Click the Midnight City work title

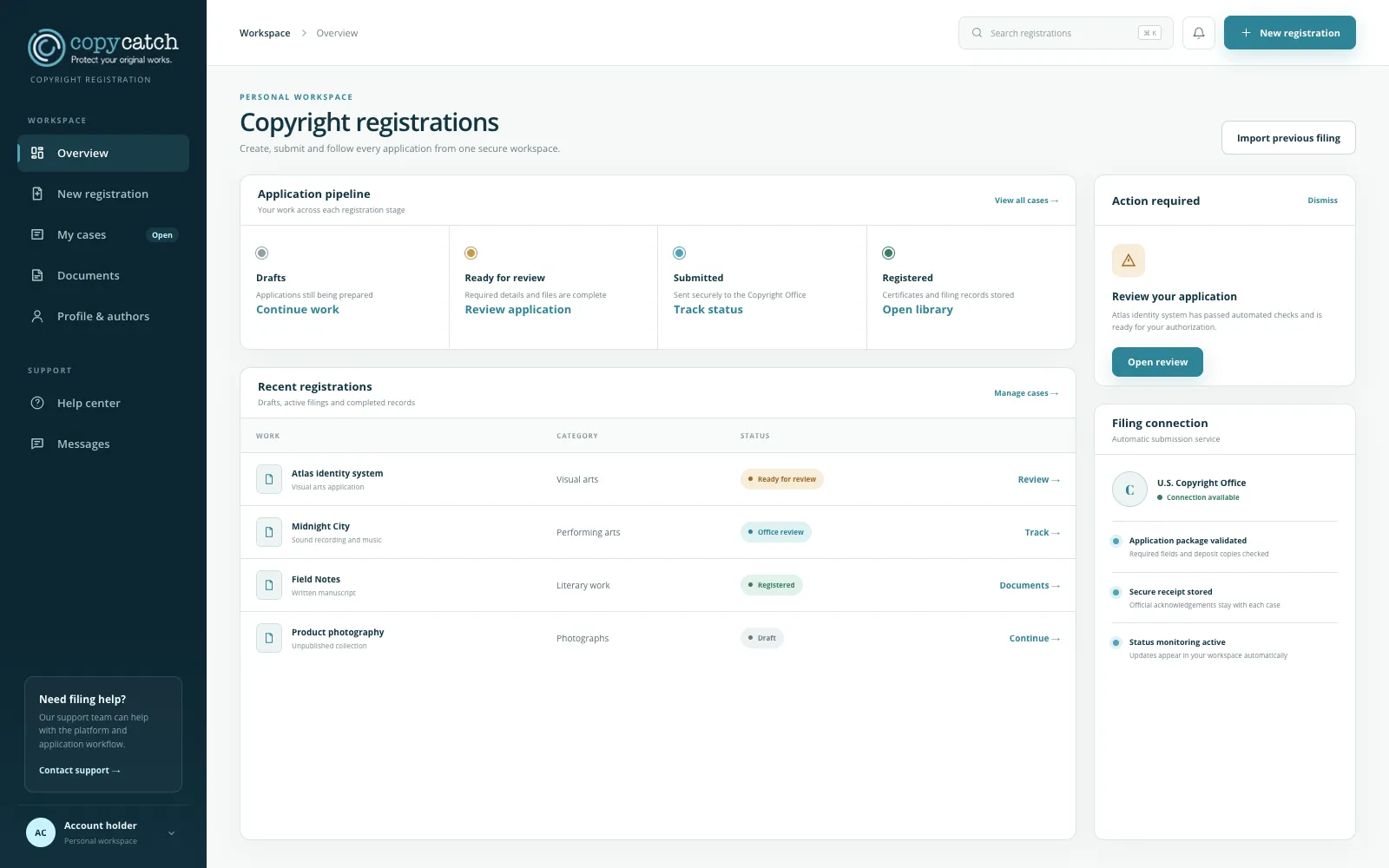tap(320, 526)
